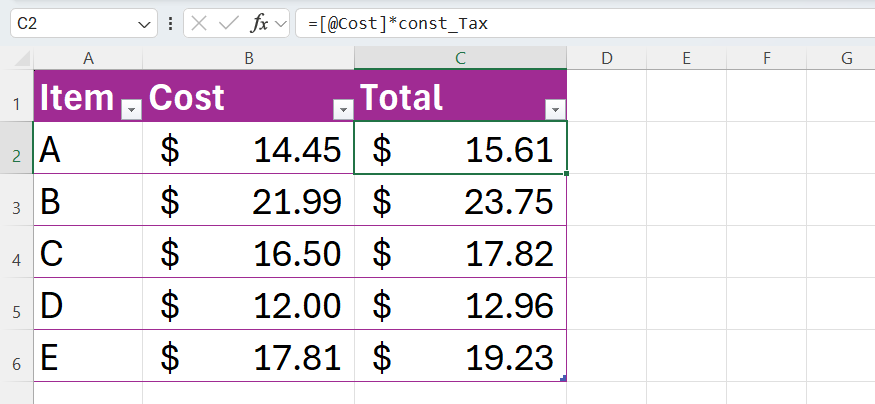This screenshot has height=404, width=875.
Task: Select the total cell 17.82
Action: coord(460,252)
